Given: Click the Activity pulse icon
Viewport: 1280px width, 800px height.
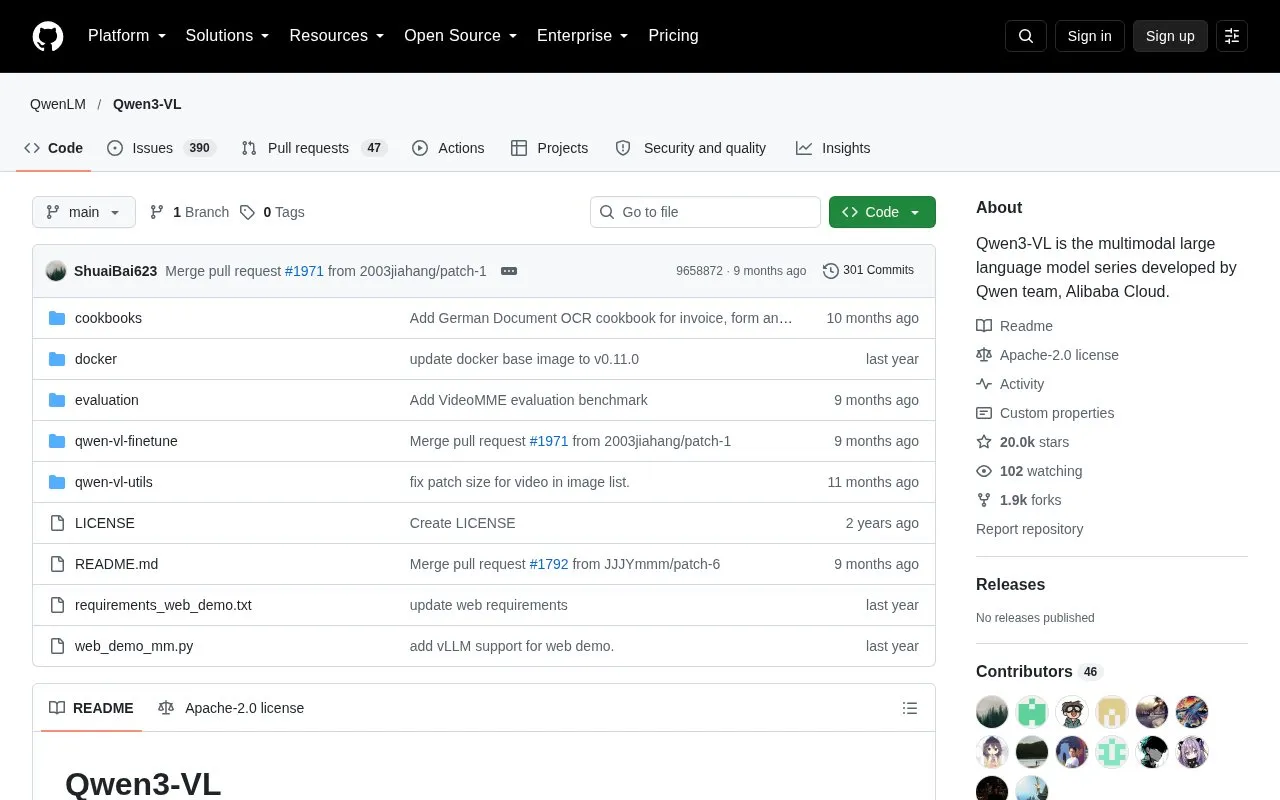Looking at the screenshot, I should 984,384.
